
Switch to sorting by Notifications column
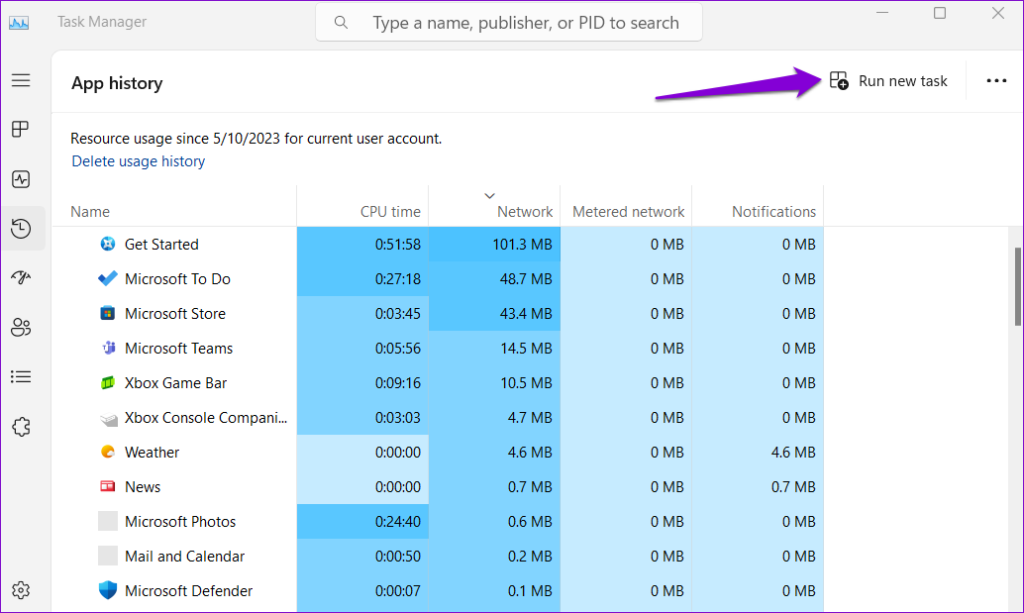pos(773,212)
